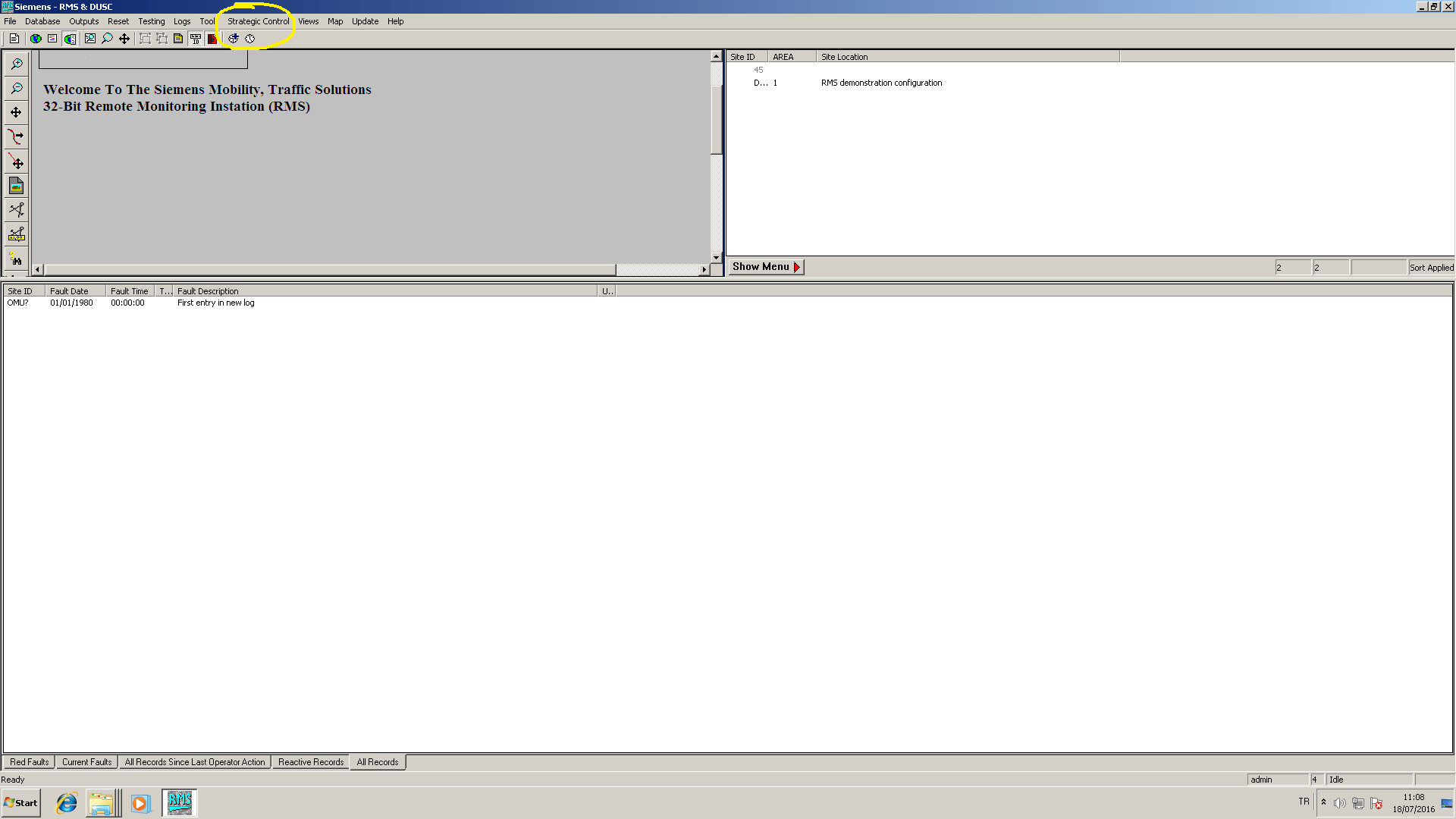The image size is (1456, 819).
Task: Toggle the yellow page icon in the toolbar
Action: coord(178,39)
